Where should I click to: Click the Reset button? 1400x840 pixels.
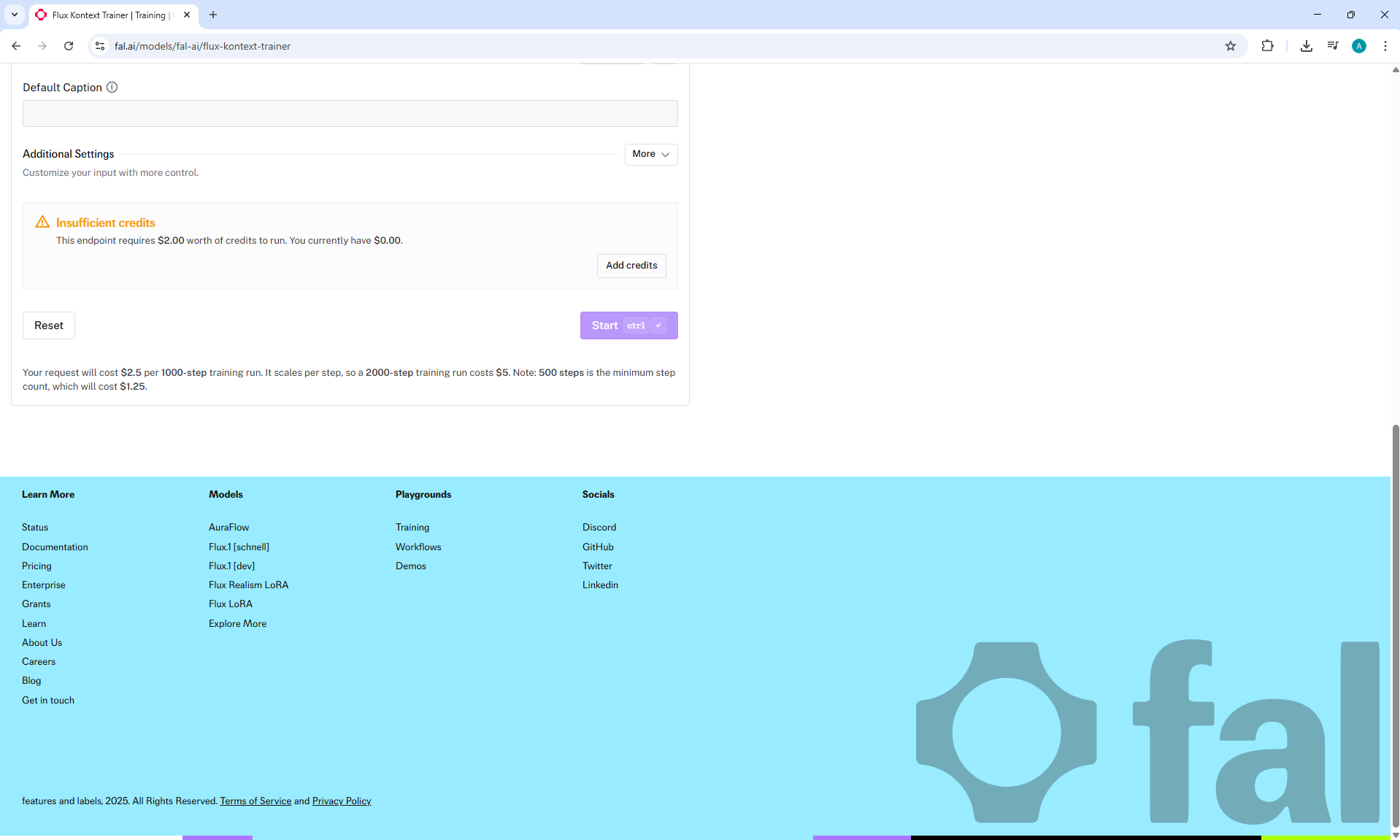[x=49, y=325]
